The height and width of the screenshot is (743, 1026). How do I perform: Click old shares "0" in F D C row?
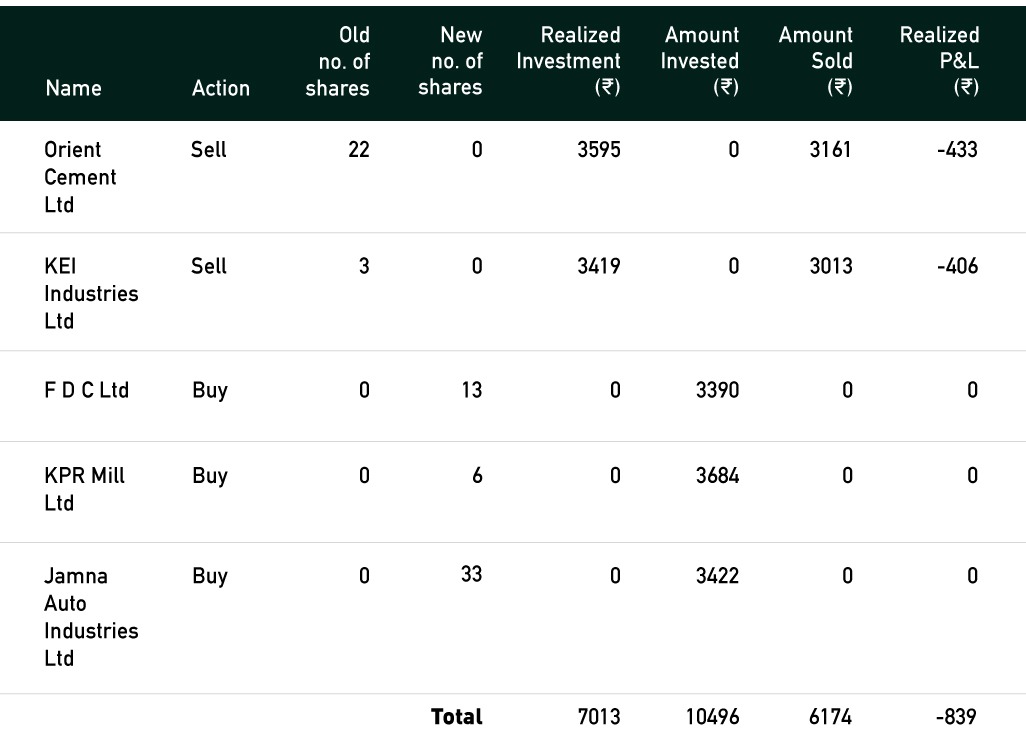tap(364, 390)
